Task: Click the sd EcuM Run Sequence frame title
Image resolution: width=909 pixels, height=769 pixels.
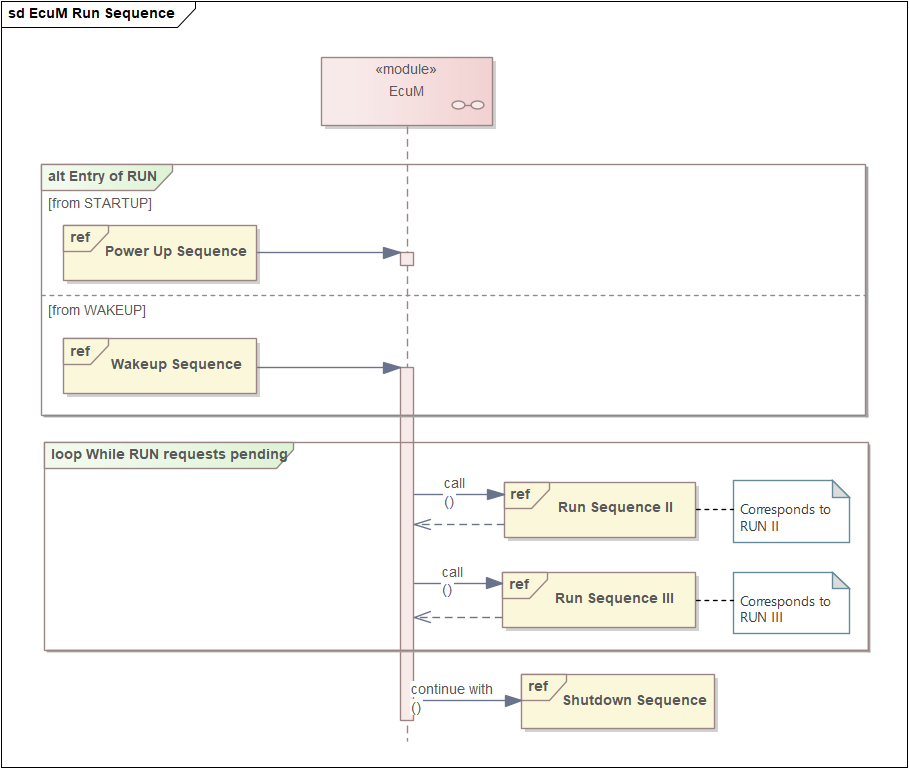Action: coord(92,13)
